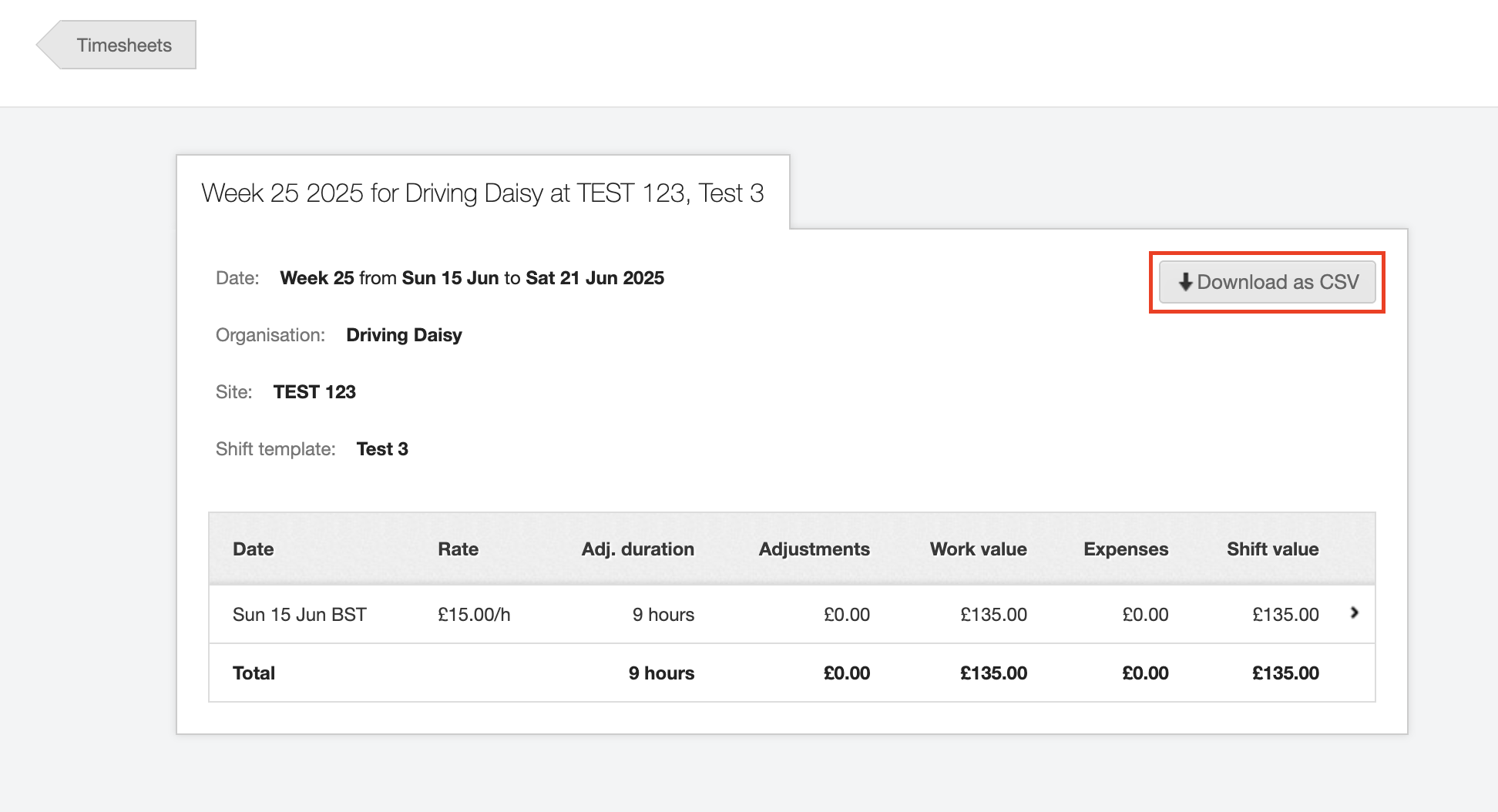Click the £15.00/h rate cell
The image size is (1498, 812).
pyautogui.click(x=474, y=615)
